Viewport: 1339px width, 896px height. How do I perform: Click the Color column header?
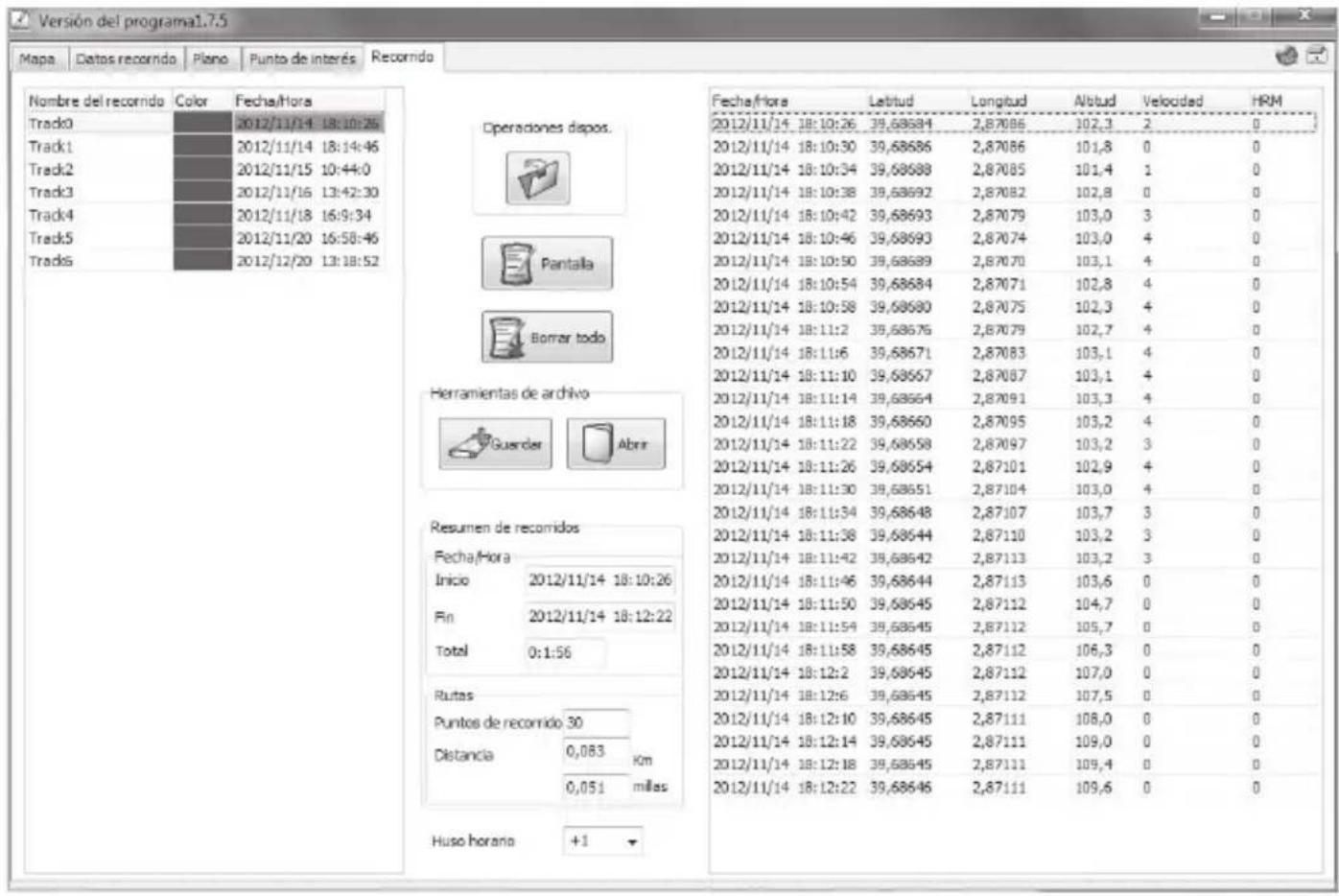tap(202, 100)
